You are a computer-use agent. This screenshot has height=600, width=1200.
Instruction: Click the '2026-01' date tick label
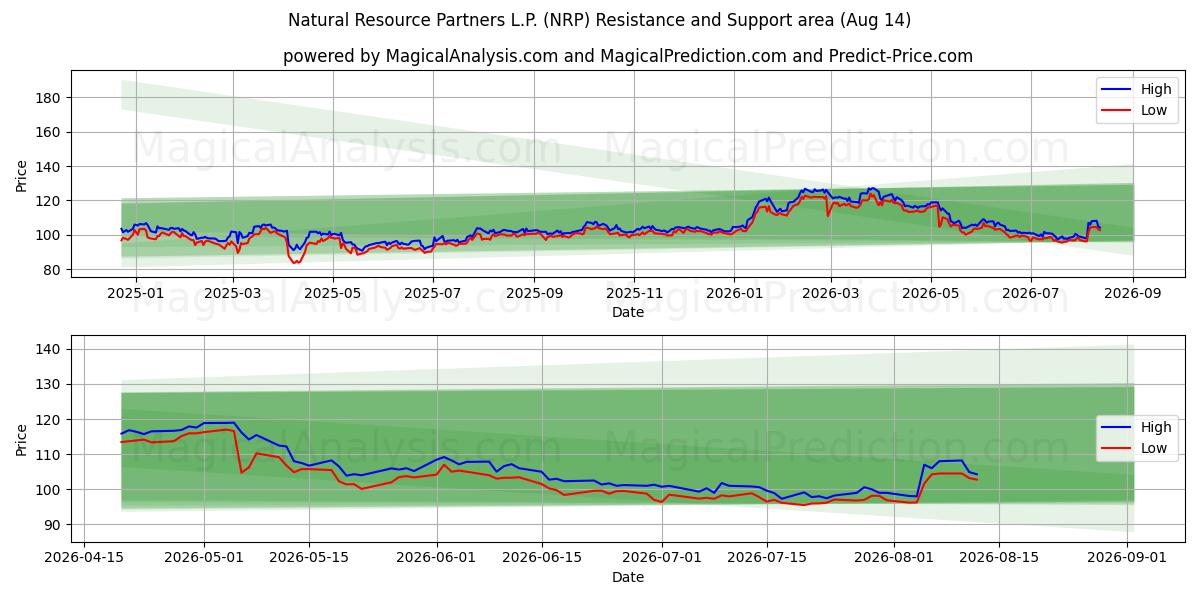tap(734, 294)
